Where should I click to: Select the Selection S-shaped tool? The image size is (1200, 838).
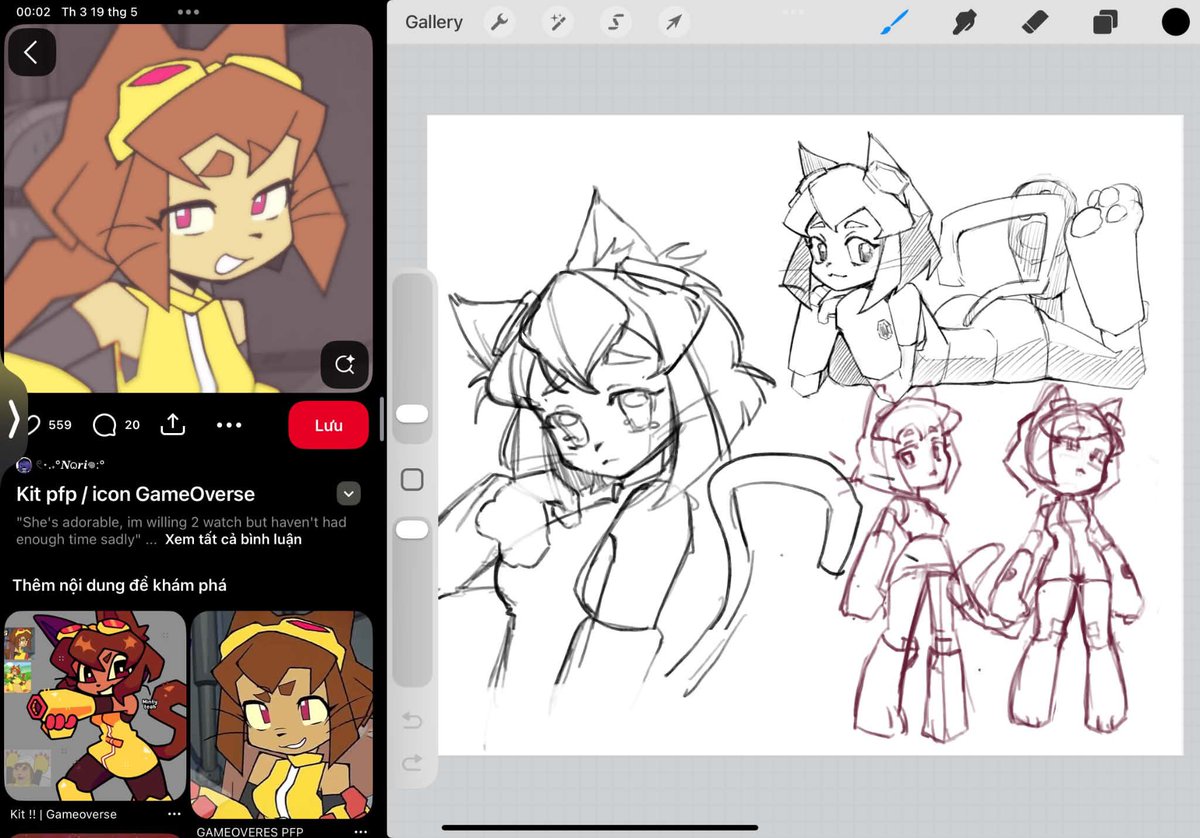616,22
